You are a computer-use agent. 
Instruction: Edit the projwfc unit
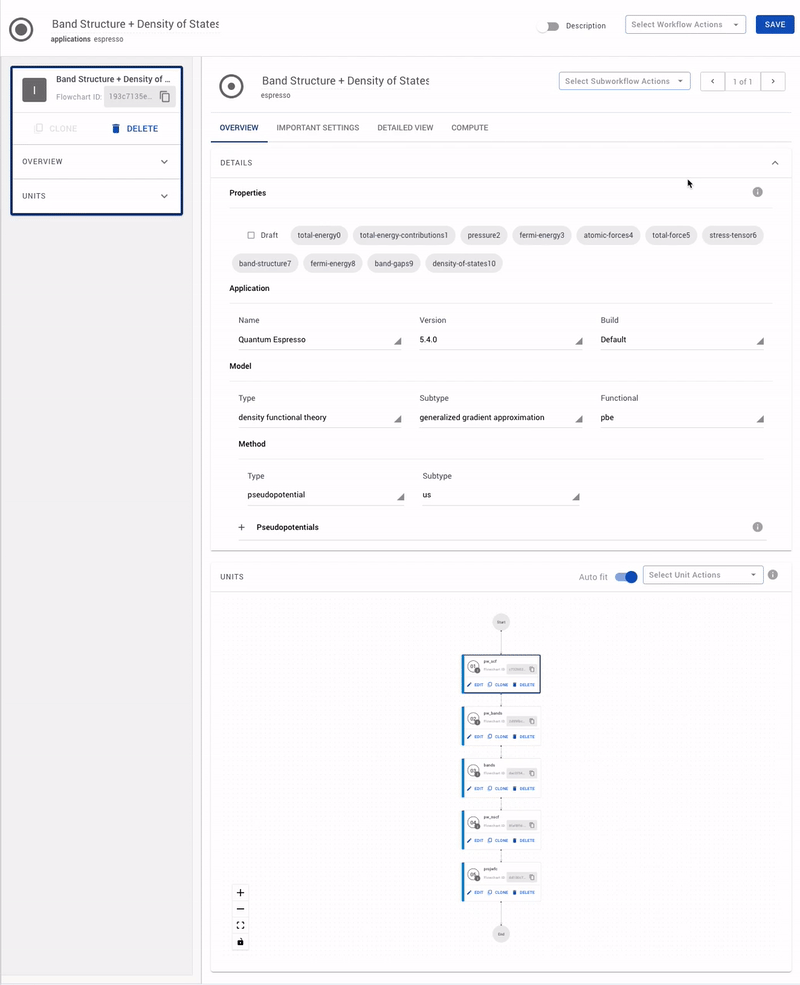click(475, 893)
